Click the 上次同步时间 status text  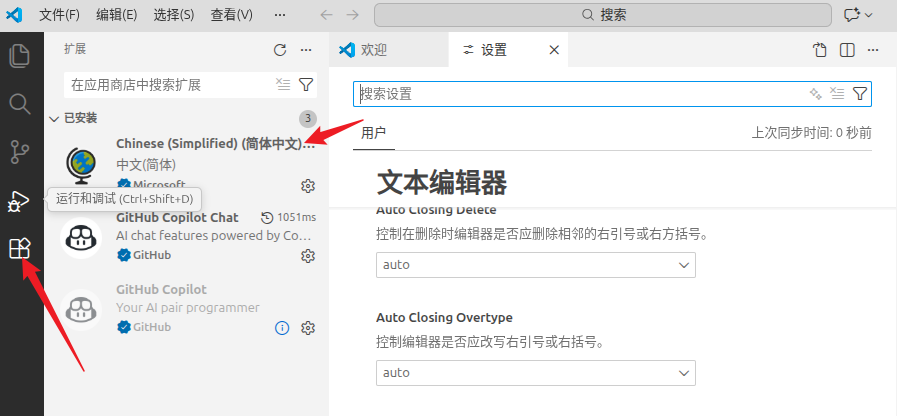pos(811,133)
